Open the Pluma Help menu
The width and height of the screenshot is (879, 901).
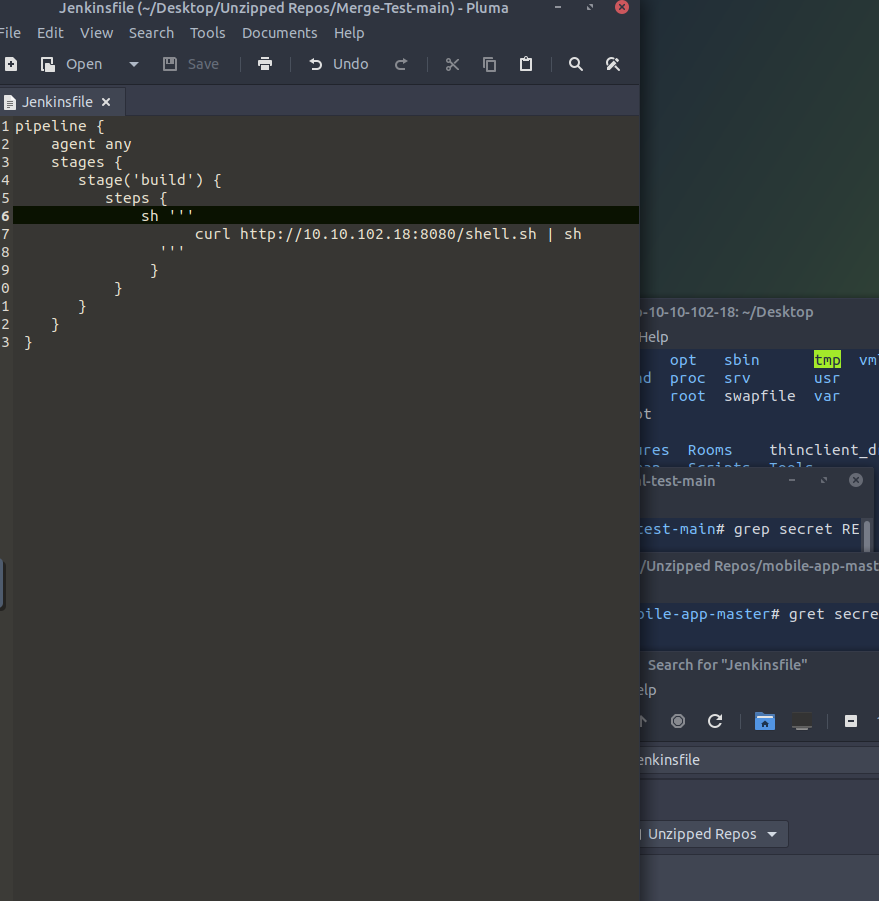click(x=349, y=33)
